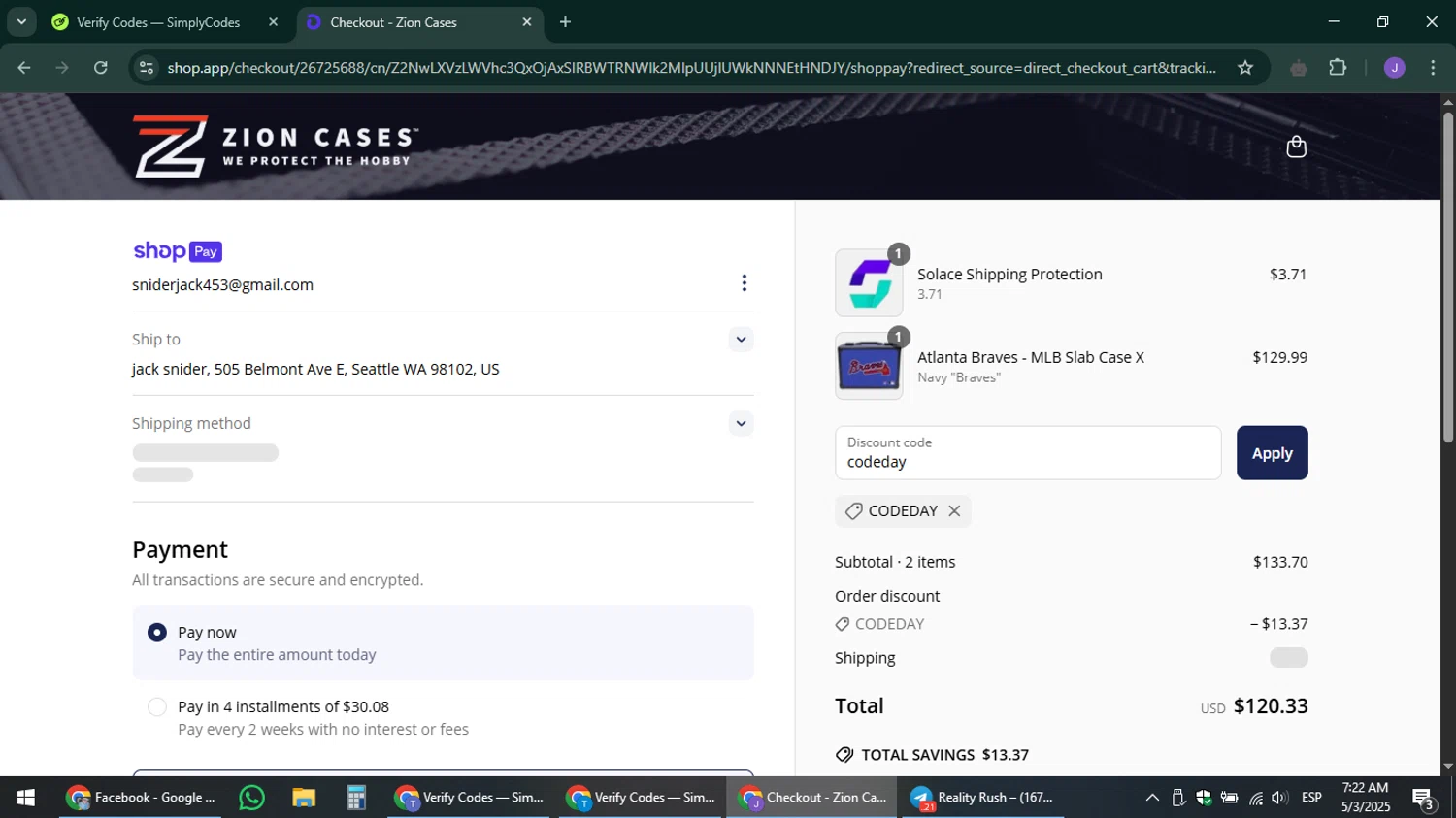This screenshot has width=1456, height=818.
Task: Open the battery status tray icon
Action: click(1229, 798)
